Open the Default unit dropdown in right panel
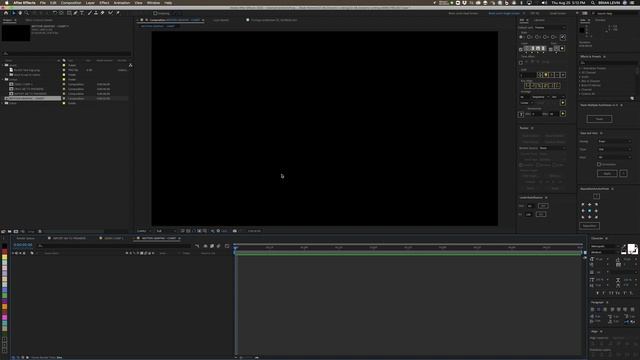640x360 pixels. [550, 27]
